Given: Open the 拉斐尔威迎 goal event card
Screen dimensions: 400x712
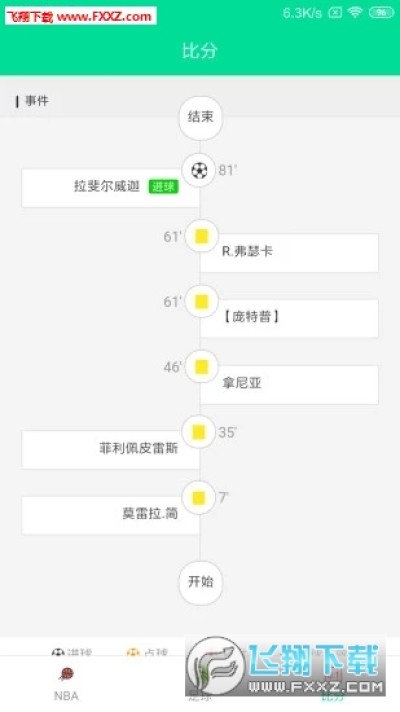Looking at the screenshot, I should [110, 188].
